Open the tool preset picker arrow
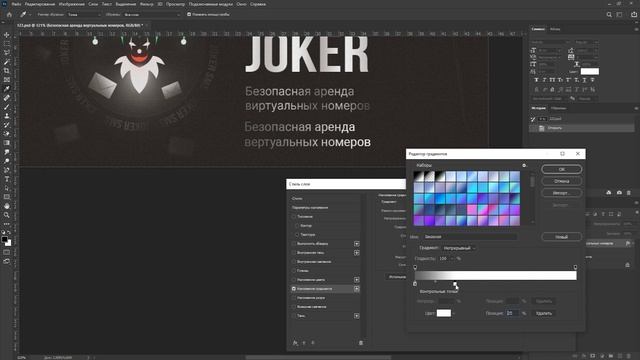 click(29, 14)
